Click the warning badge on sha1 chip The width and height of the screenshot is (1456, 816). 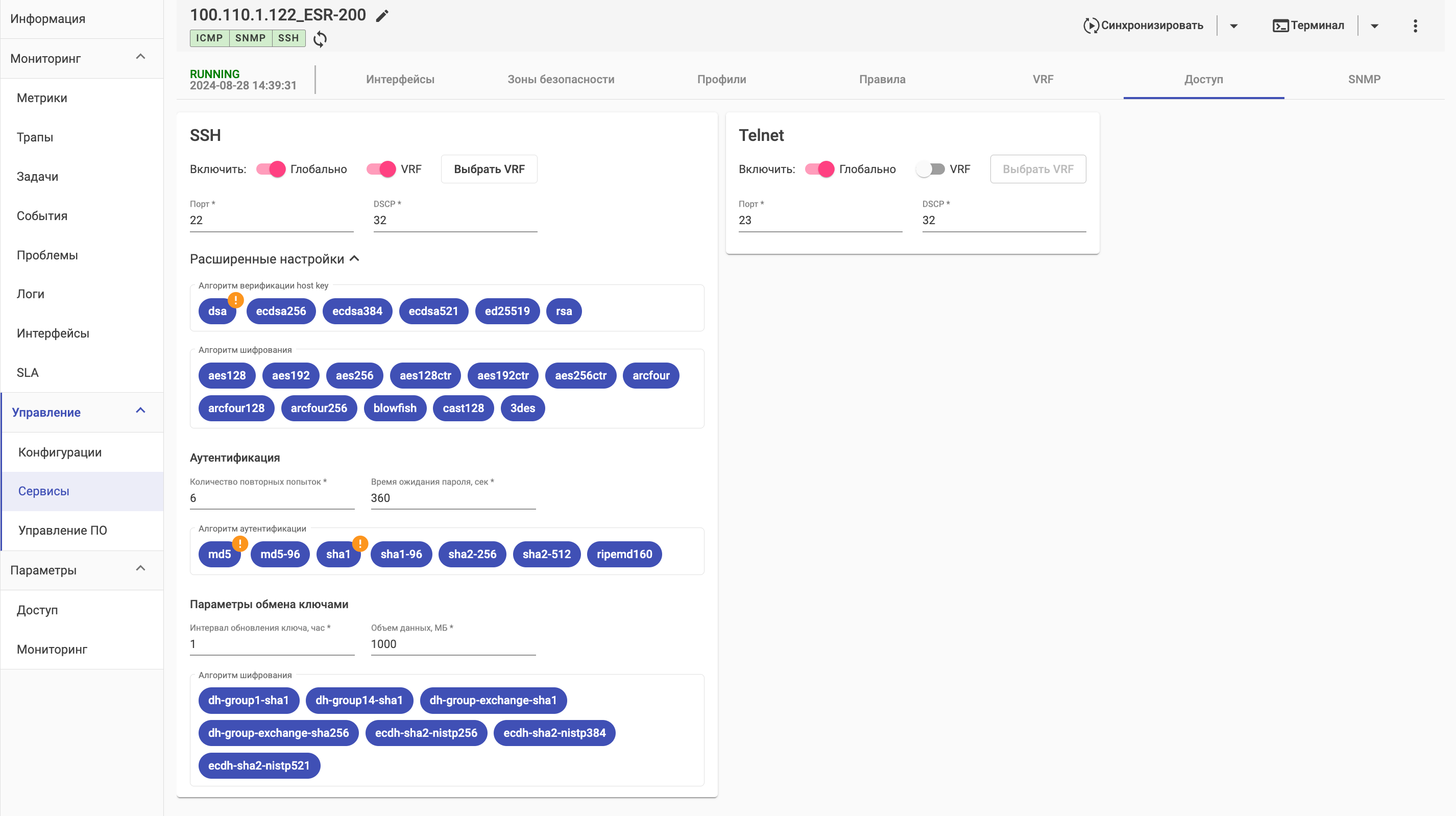click(360, 543)
